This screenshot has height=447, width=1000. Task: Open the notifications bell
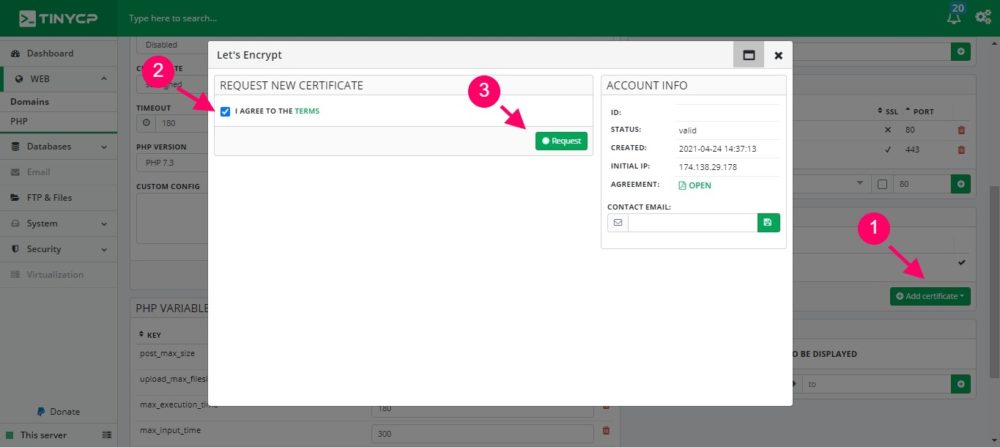954,17
